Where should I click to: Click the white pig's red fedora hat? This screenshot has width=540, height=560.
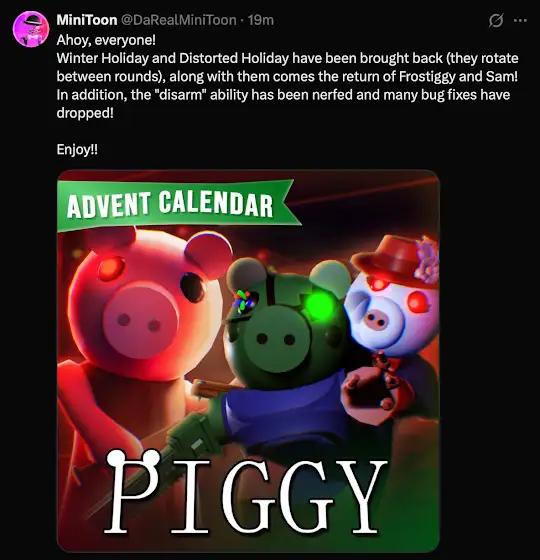tap(395, 260)
